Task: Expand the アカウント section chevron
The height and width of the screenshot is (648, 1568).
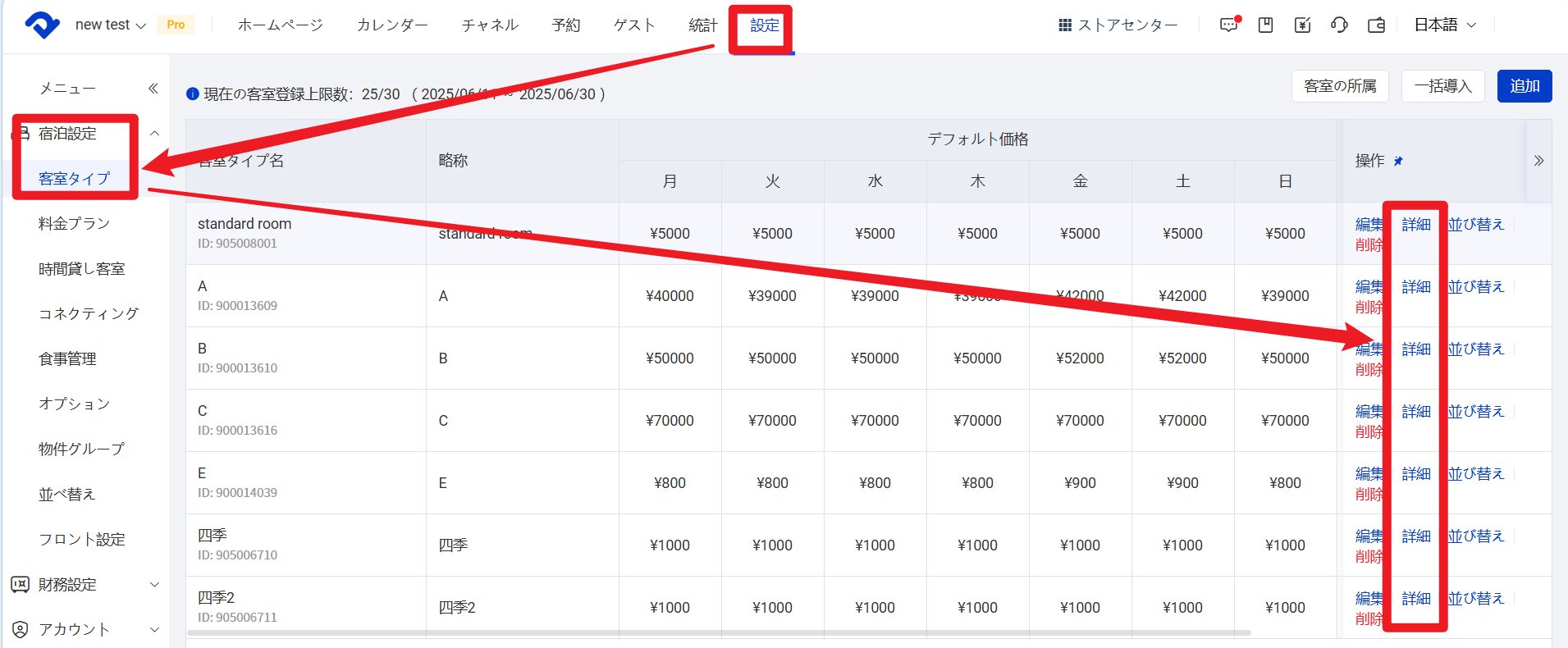Action: click(x=154, y=629)
